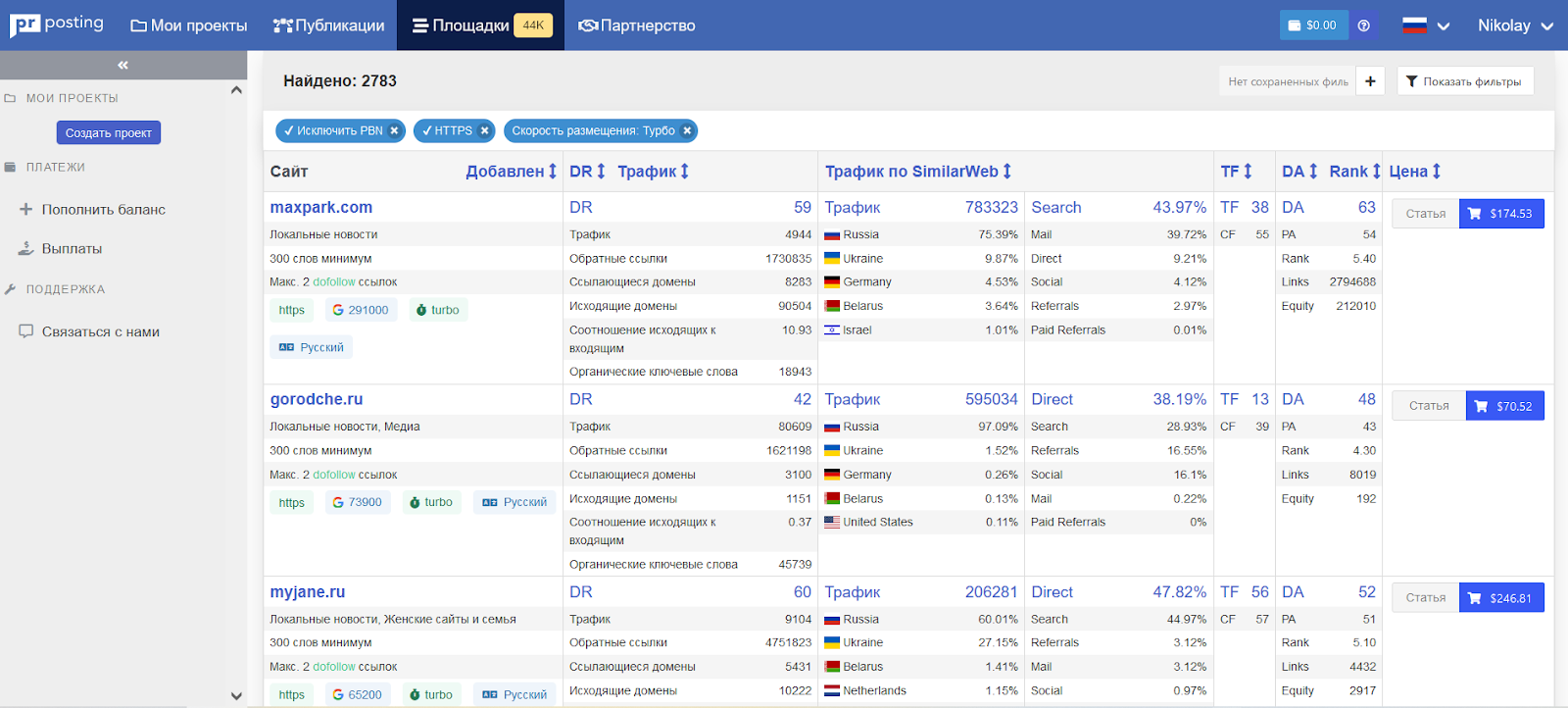Click Связаться с нами chat entry
The image size is (1568, 708).
[x=89, y=331]
